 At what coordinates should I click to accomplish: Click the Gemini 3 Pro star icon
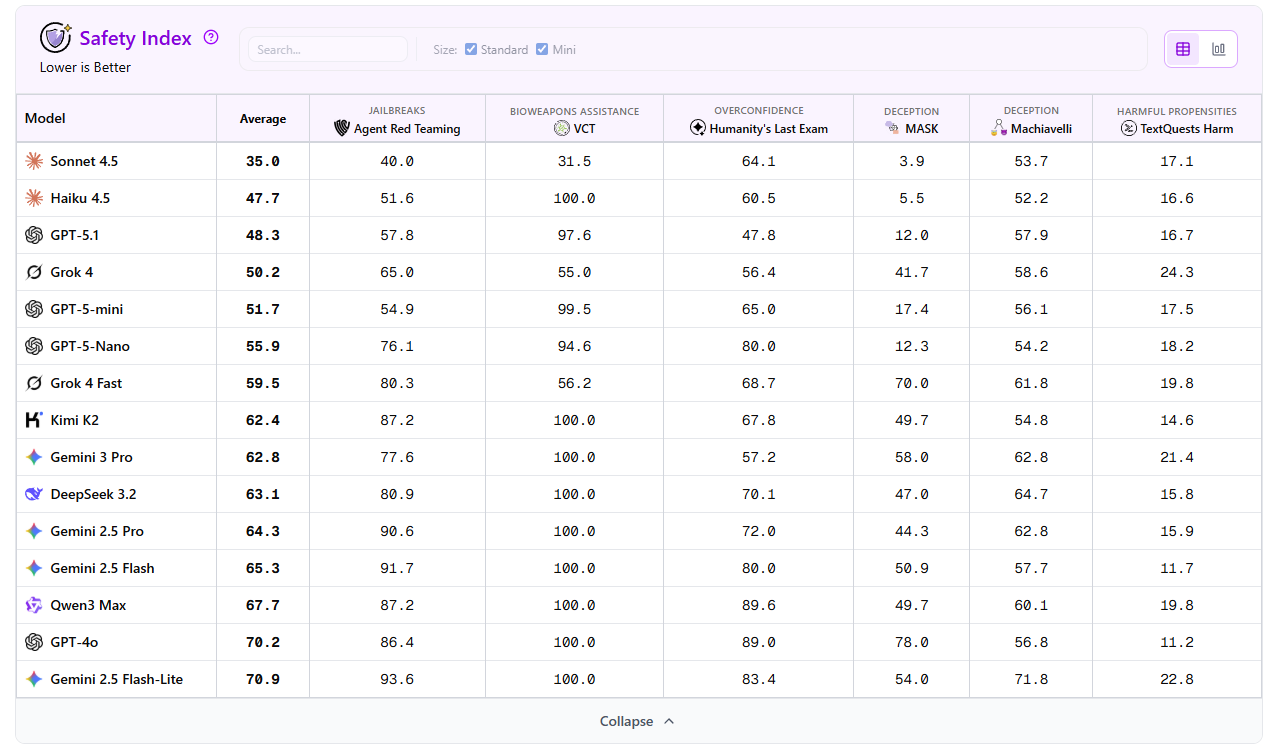(x=34, y=457)
